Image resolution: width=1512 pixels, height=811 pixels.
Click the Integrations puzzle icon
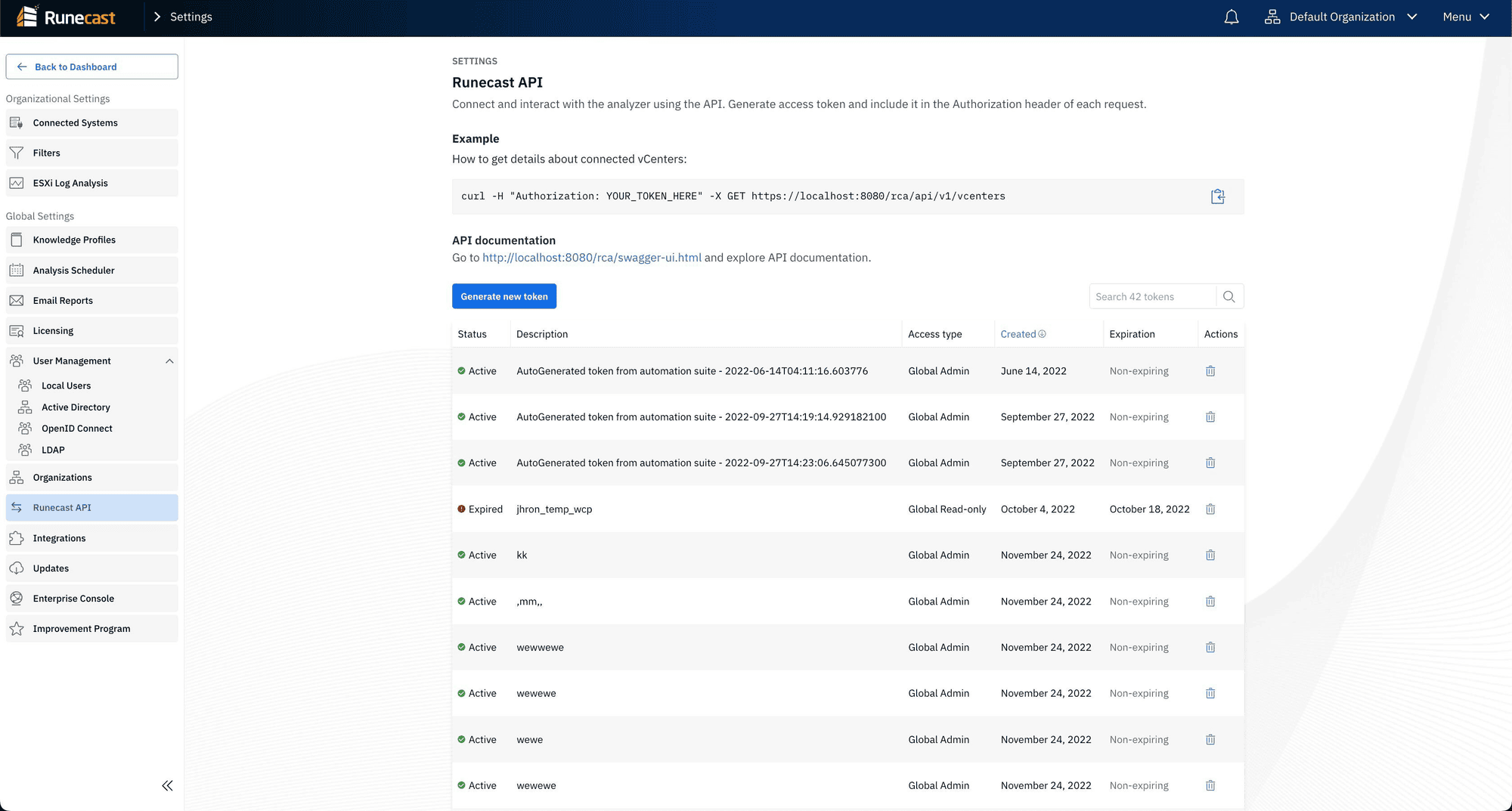[x=17, y=538]
